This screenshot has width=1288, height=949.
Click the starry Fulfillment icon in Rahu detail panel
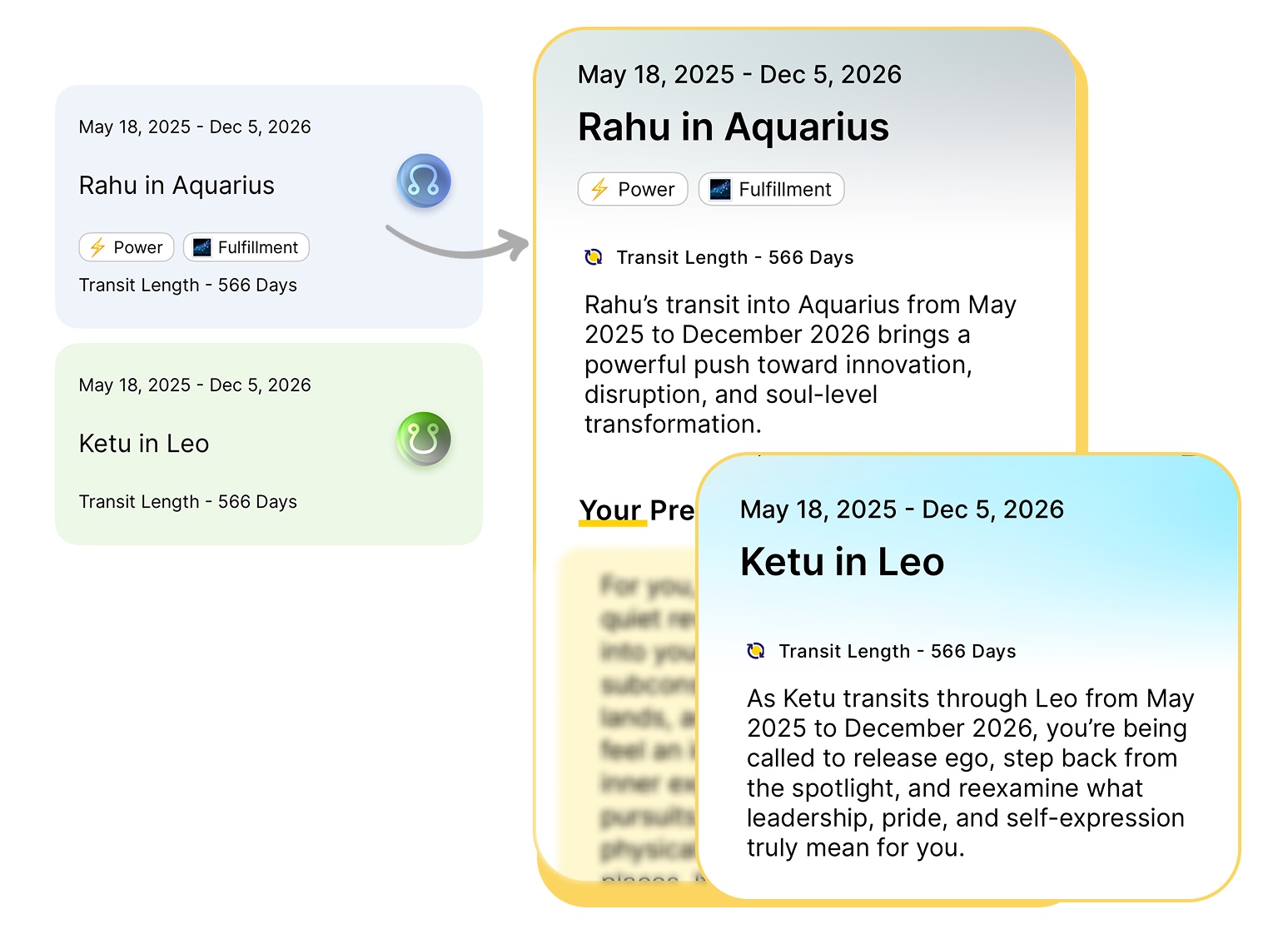click(x=720, y=189)
